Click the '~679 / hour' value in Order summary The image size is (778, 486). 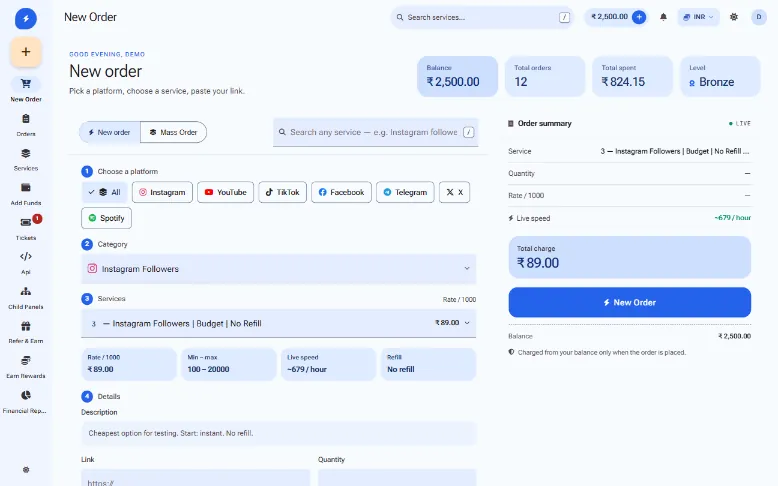coord(732,218)
